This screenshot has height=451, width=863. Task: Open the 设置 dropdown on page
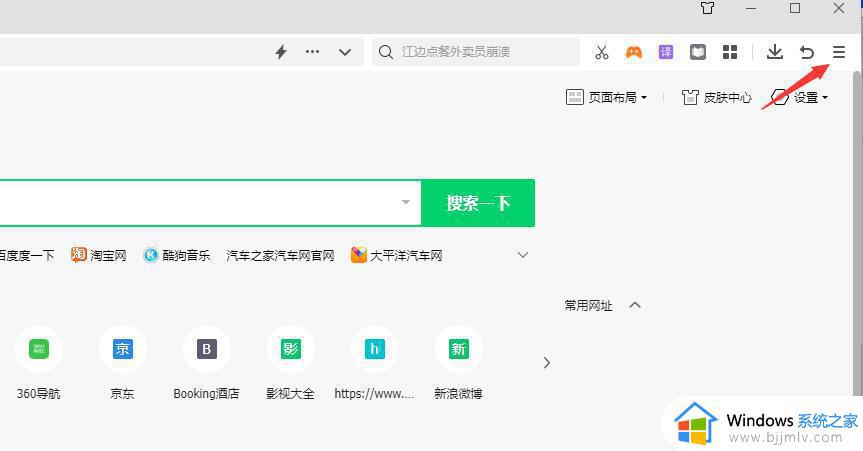click(800, 97)
